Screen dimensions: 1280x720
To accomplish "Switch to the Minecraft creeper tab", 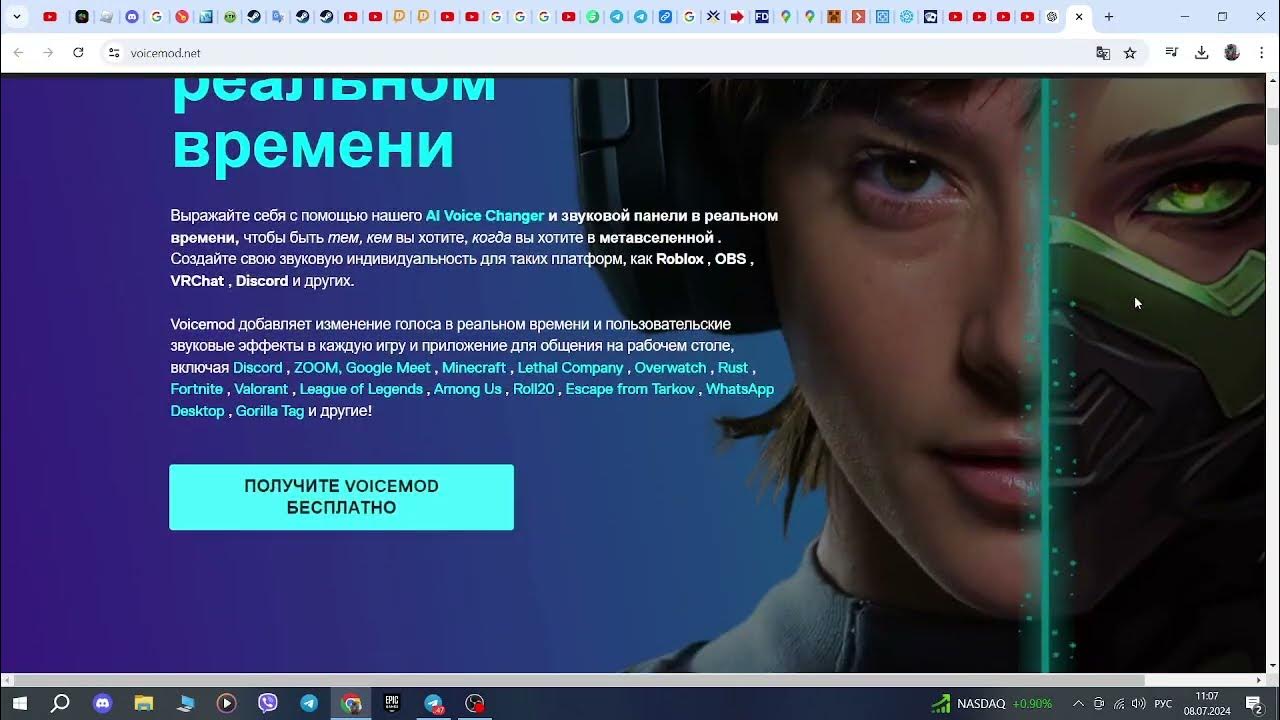I will tap(834, 17).
